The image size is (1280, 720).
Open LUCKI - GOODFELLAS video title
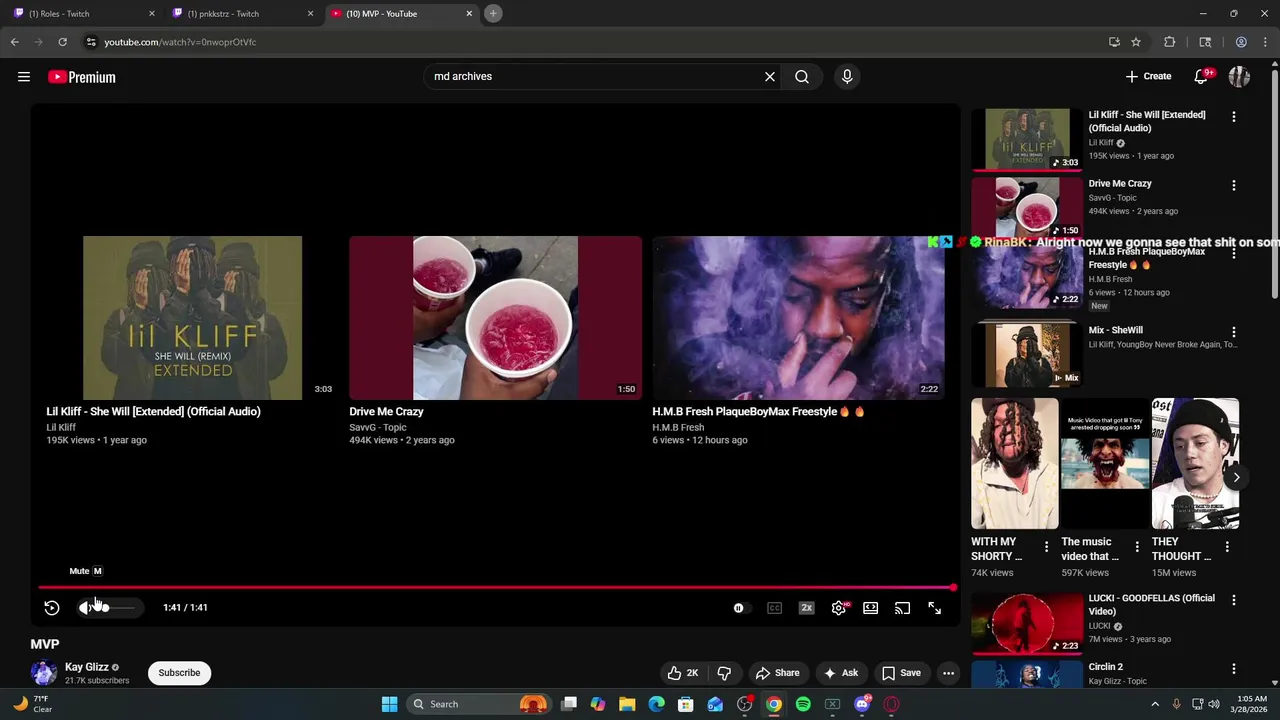pos(1152,605)
